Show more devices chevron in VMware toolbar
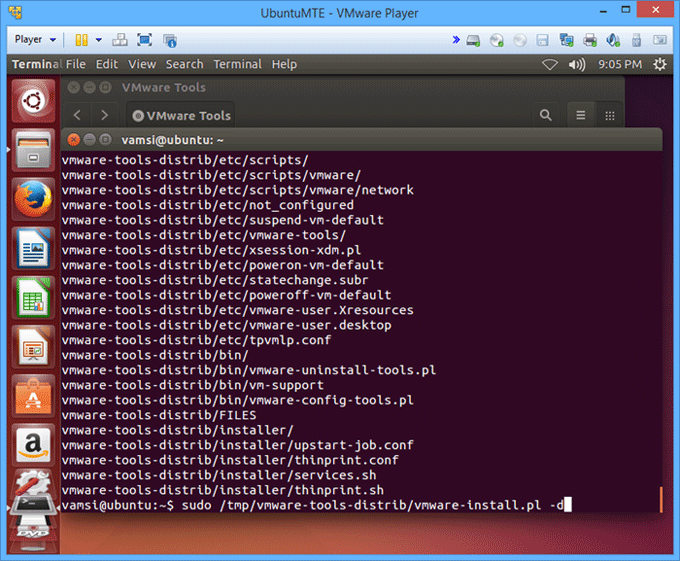 pos(456,40)
